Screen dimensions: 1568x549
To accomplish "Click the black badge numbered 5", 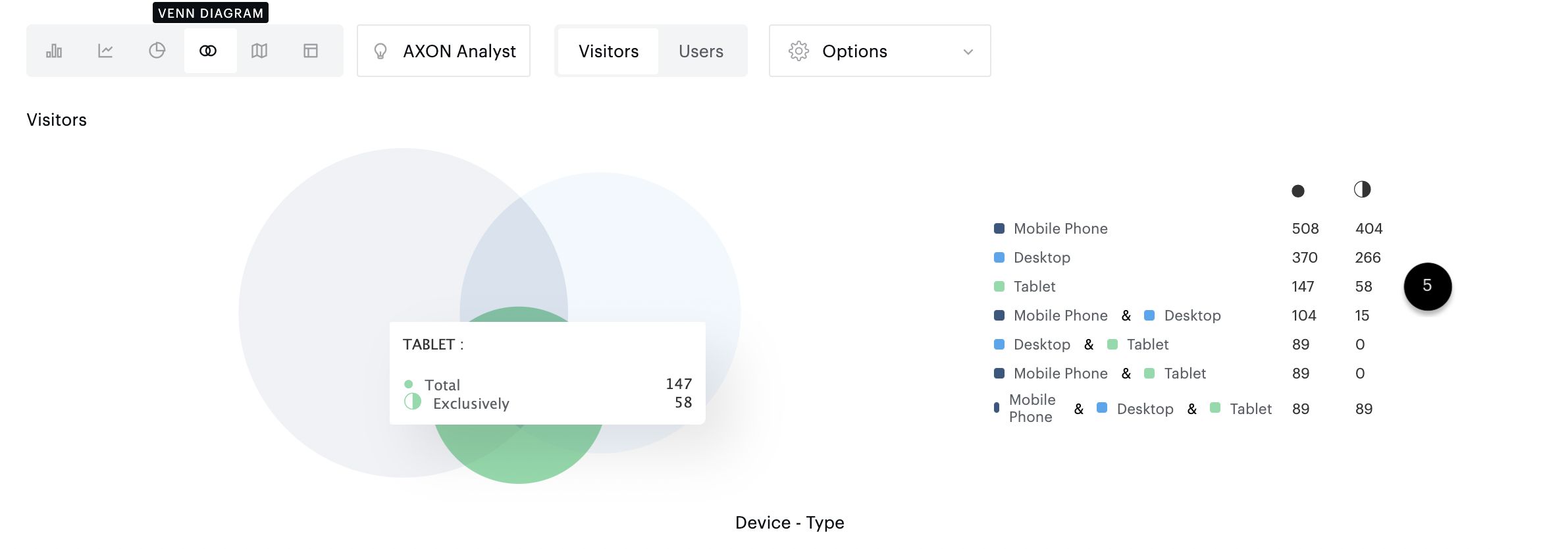I will (x=1427, y=286).
